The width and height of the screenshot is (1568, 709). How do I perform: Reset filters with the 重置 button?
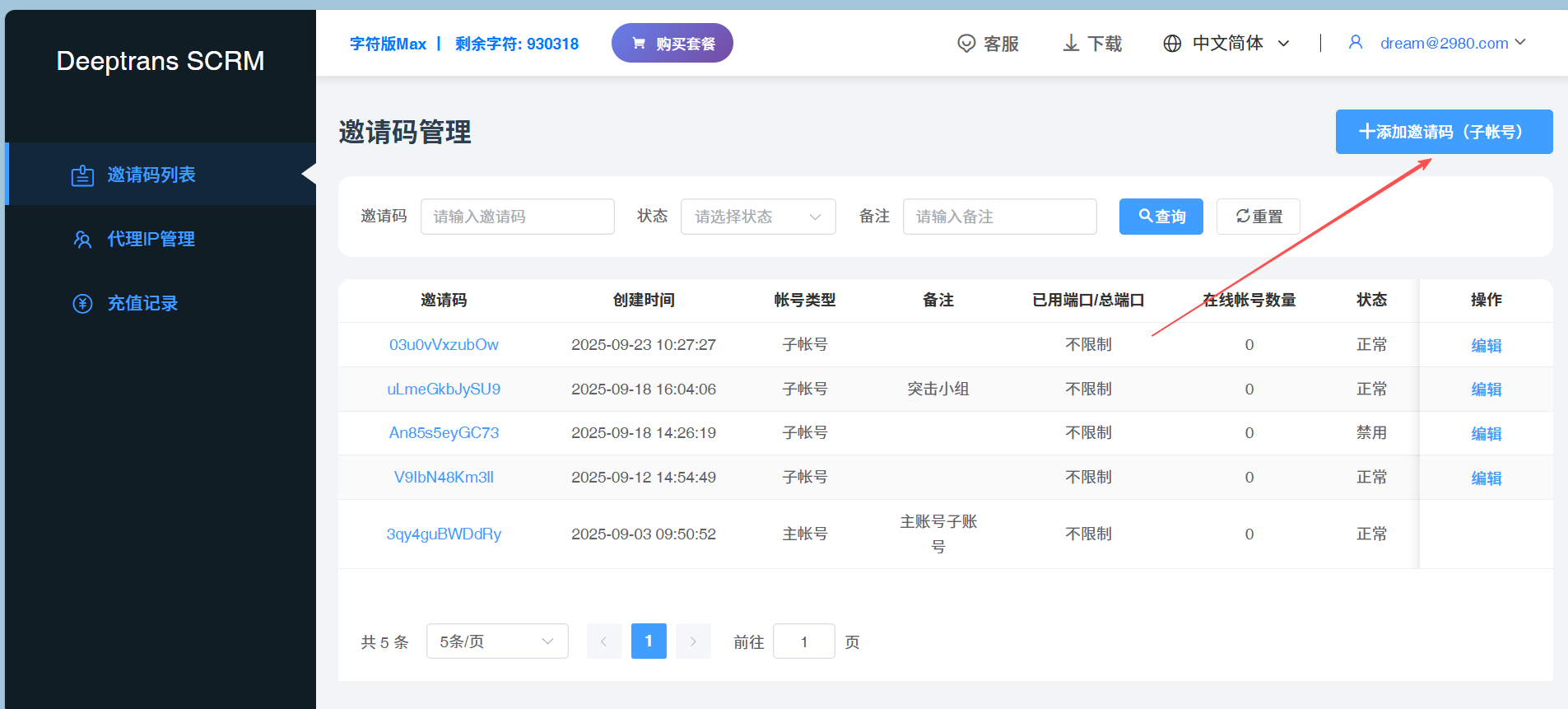click(x=1258, y=217)
